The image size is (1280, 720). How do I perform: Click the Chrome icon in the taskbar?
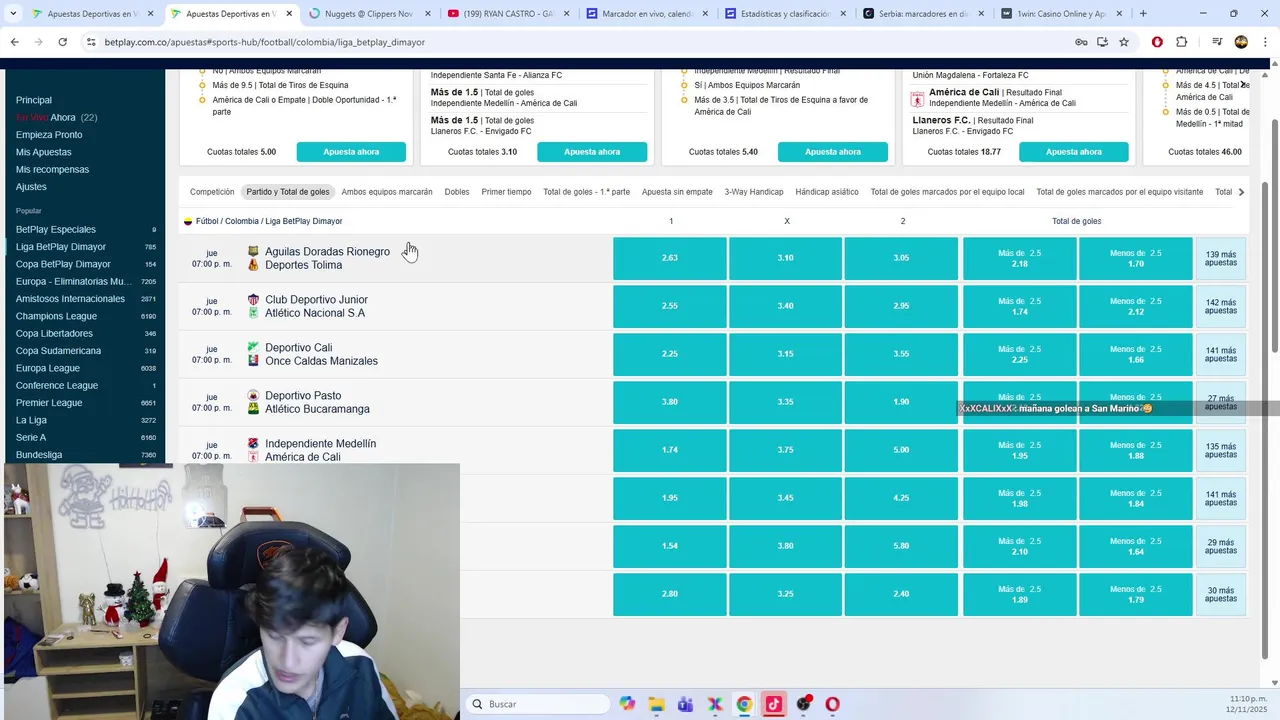point(744,704)
